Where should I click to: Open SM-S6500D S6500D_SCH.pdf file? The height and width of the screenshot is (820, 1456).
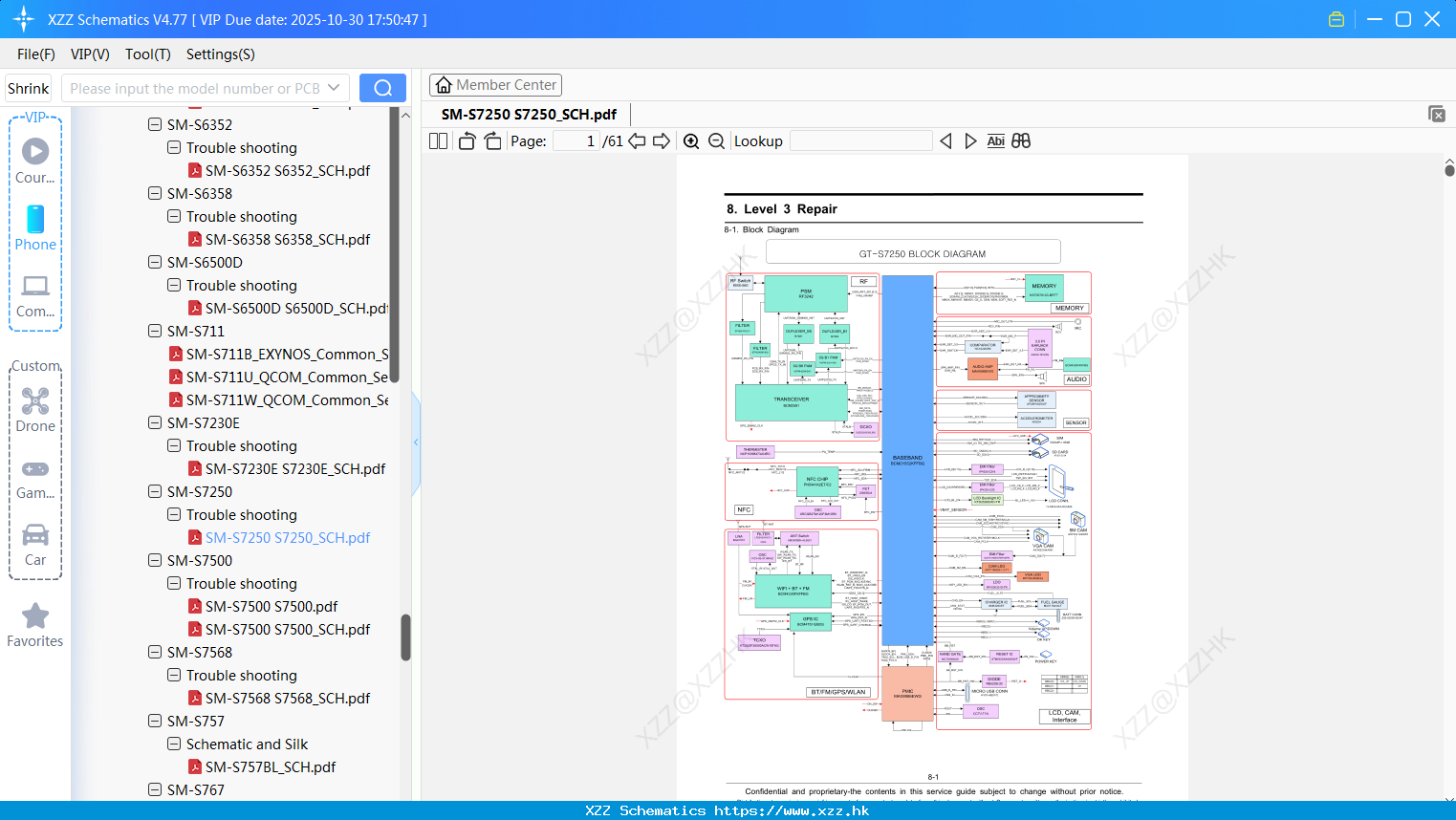[x=288, y=308]
